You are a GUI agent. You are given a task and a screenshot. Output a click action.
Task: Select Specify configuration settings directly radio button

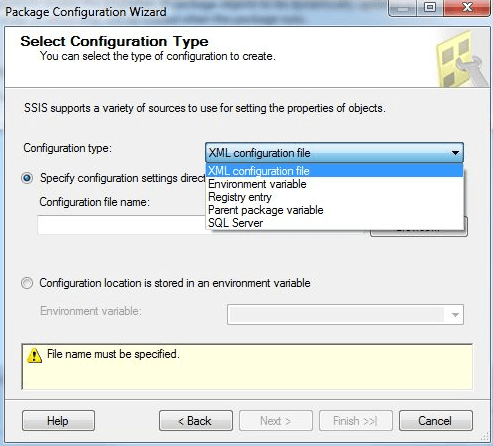[x=27, y=178]
